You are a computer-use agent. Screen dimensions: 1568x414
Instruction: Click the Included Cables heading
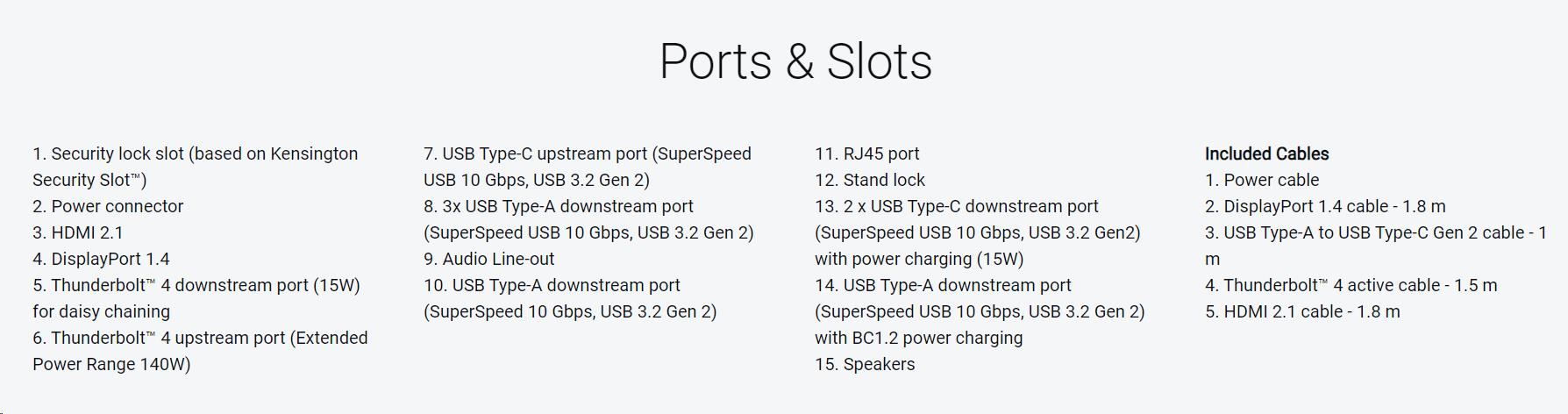coord(1266,154)
